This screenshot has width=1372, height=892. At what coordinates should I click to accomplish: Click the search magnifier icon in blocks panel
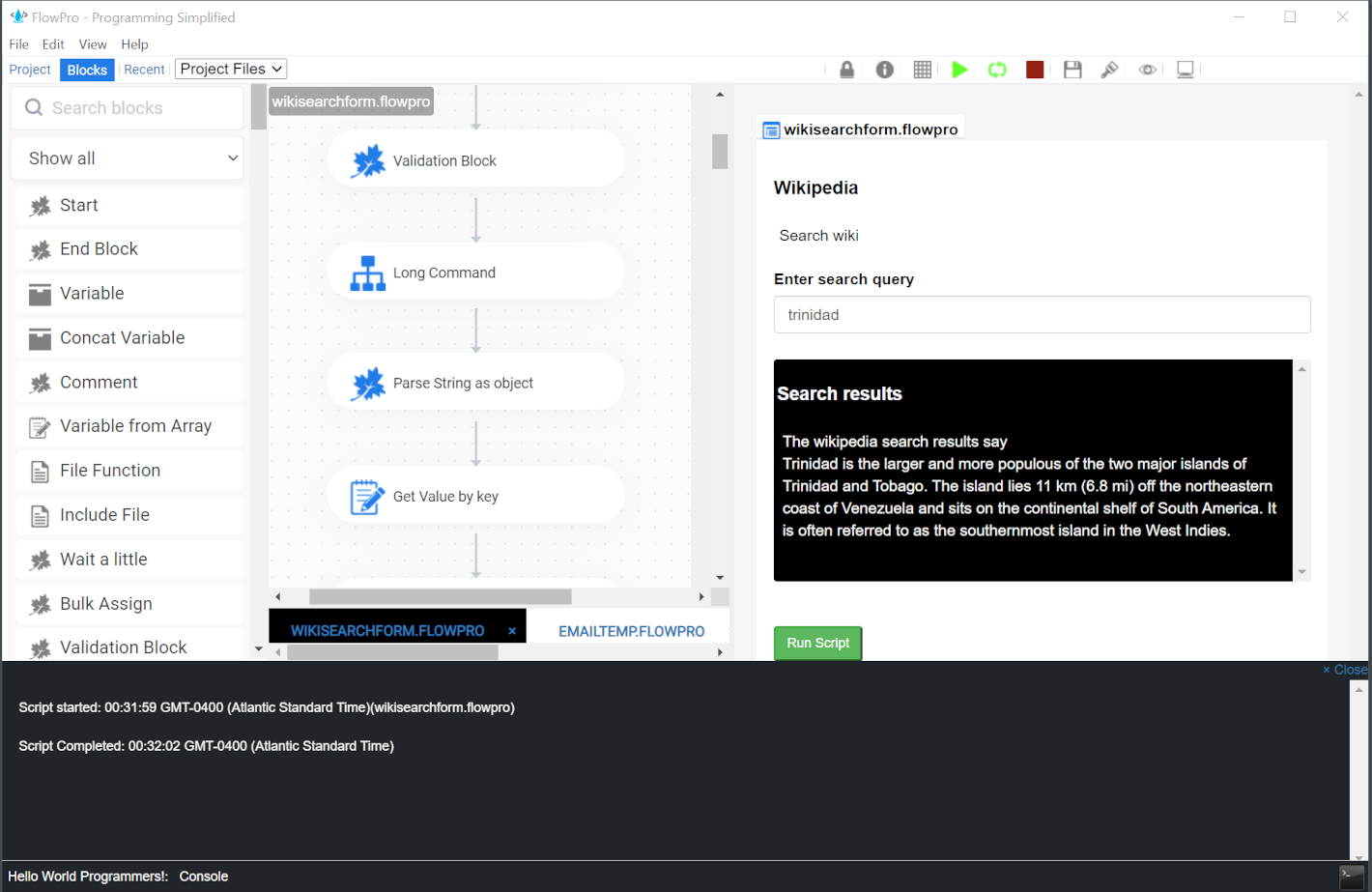coord(34,107)
